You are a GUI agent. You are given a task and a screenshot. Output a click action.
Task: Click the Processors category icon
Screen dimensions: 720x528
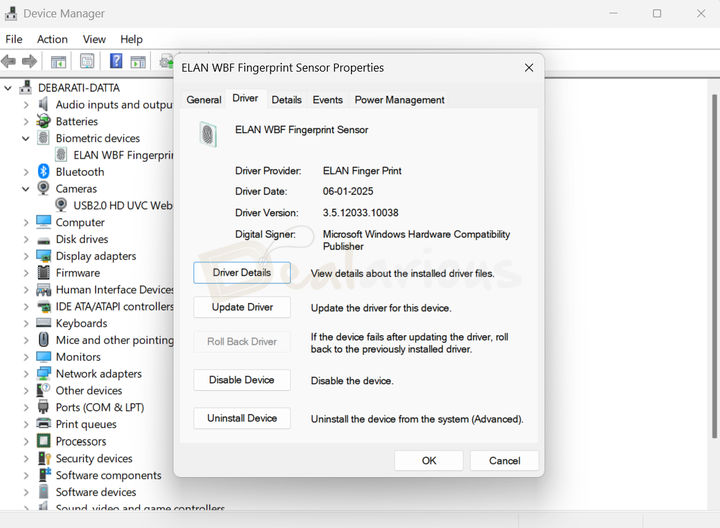[44, 441]
